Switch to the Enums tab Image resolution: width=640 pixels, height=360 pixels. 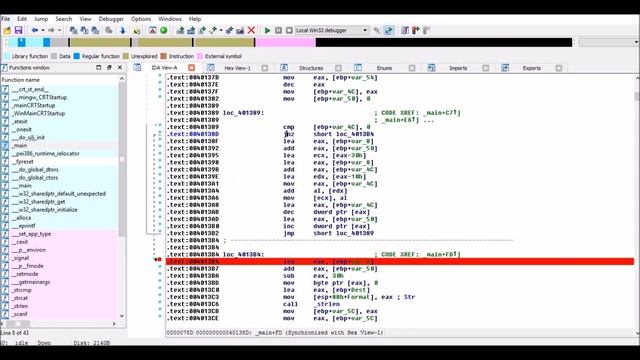click(x=384, y=68)
